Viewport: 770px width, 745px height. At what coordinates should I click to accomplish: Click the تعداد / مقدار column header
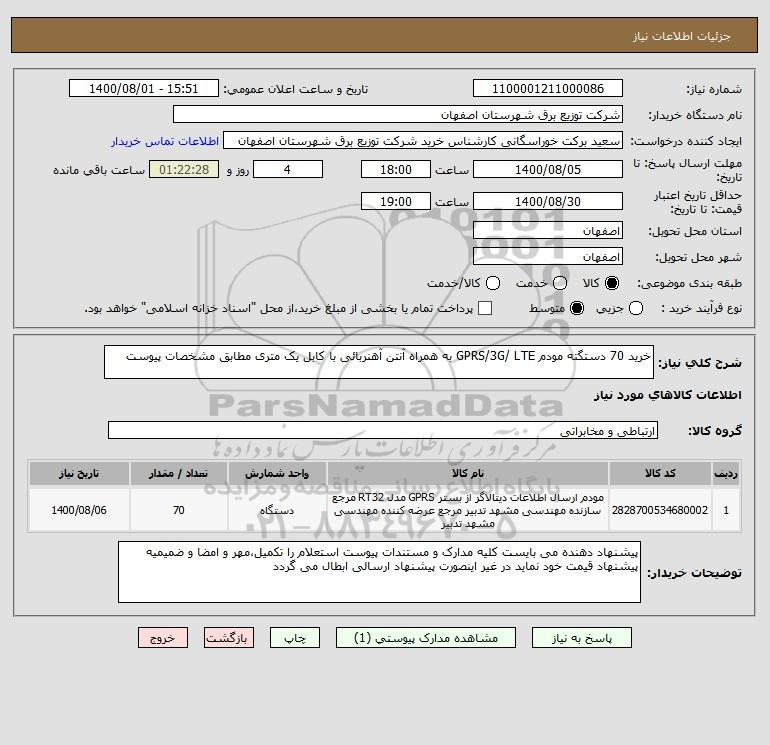pyautogui.click(x=178, y=473)
